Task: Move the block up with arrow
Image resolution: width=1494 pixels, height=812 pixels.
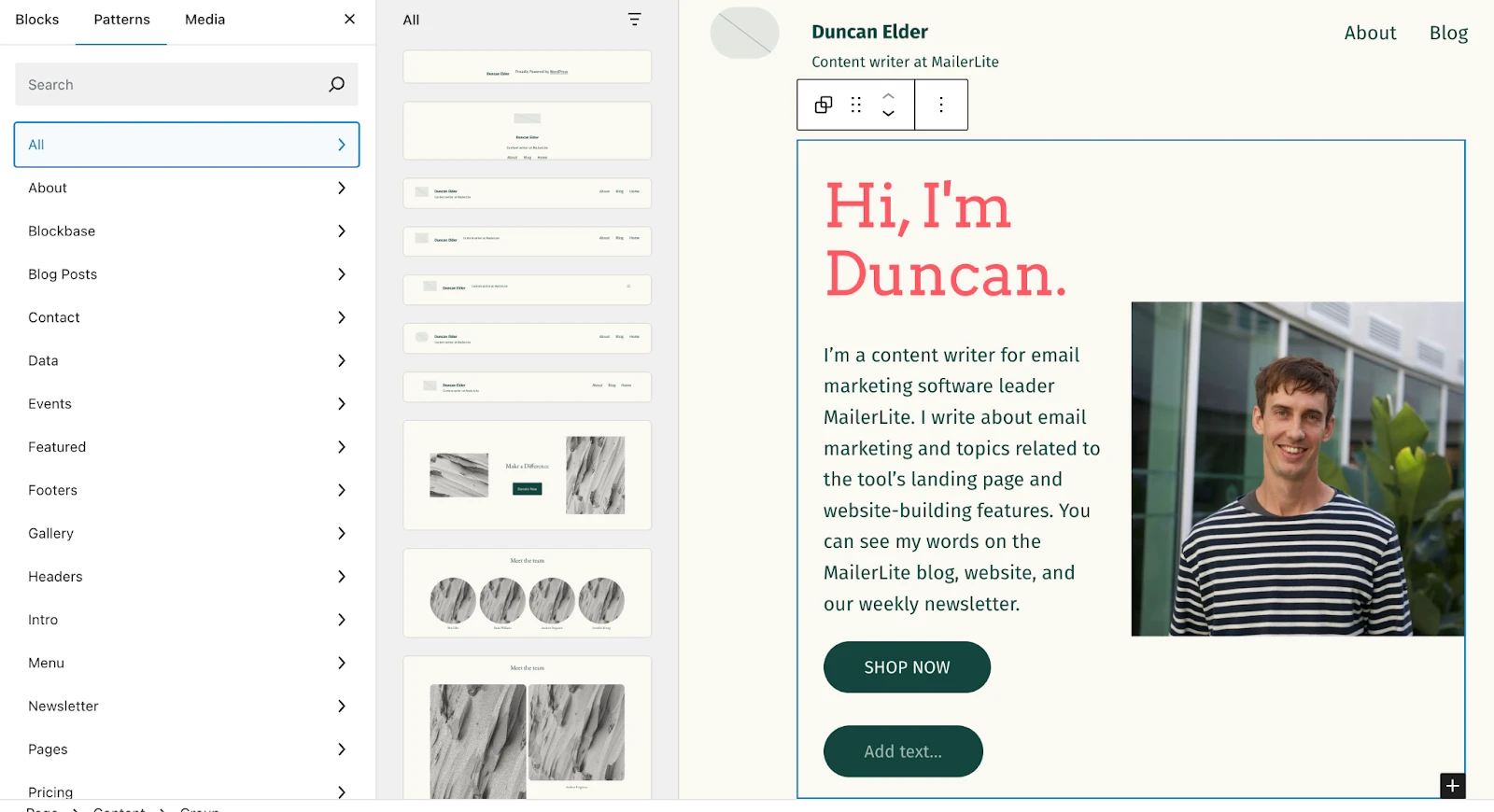Action: pyautogui.click(x=888, y=95)
